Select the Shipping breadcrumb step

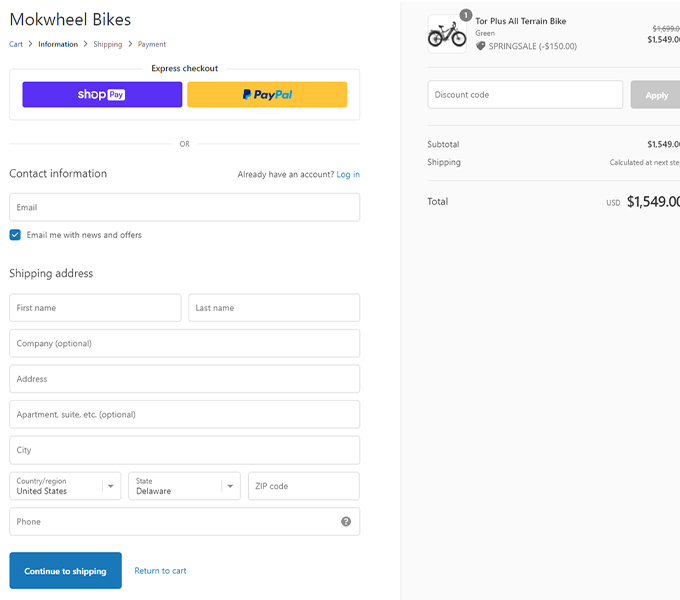click(x=108, y=44)
